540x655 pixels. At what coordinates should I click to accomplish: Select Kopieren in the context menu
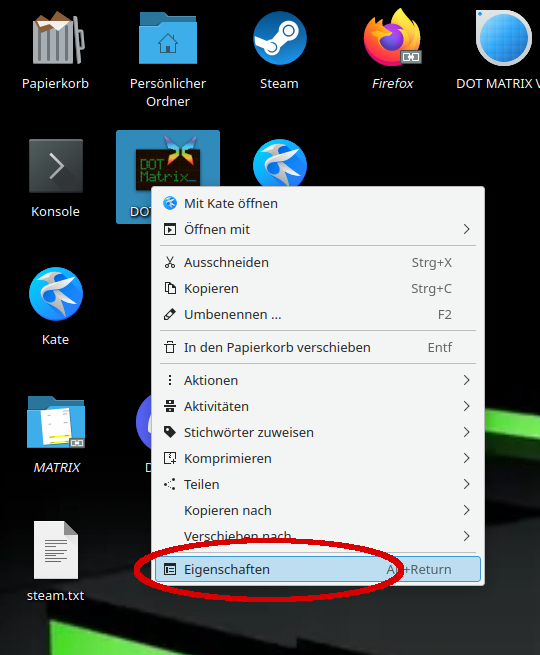pos(318,289)
